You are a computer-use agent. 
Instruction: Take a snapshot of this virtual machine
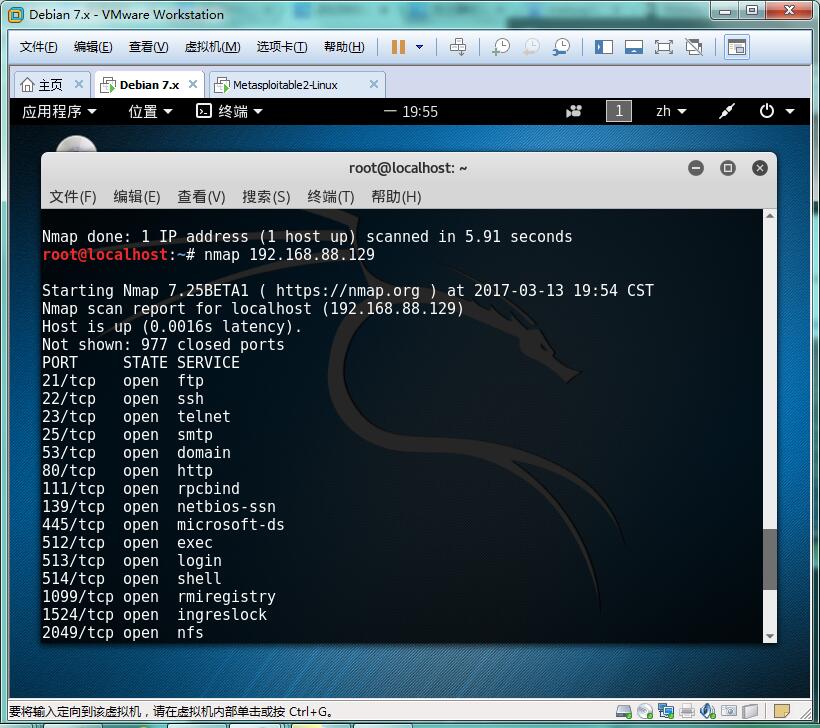pyautogui.click(x=501, y=47)
